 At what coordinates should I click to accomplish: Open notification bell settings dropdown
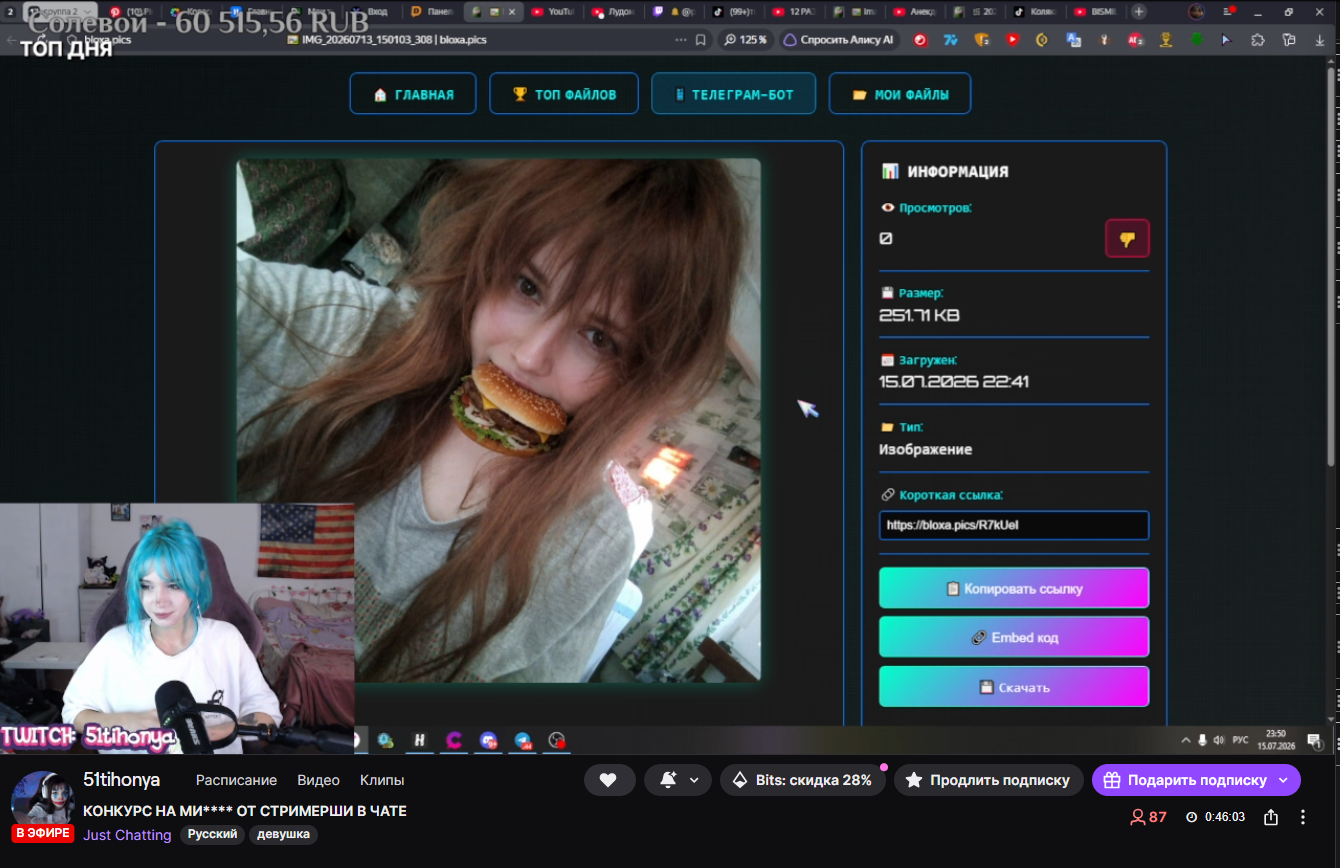(x=678, y=780)
